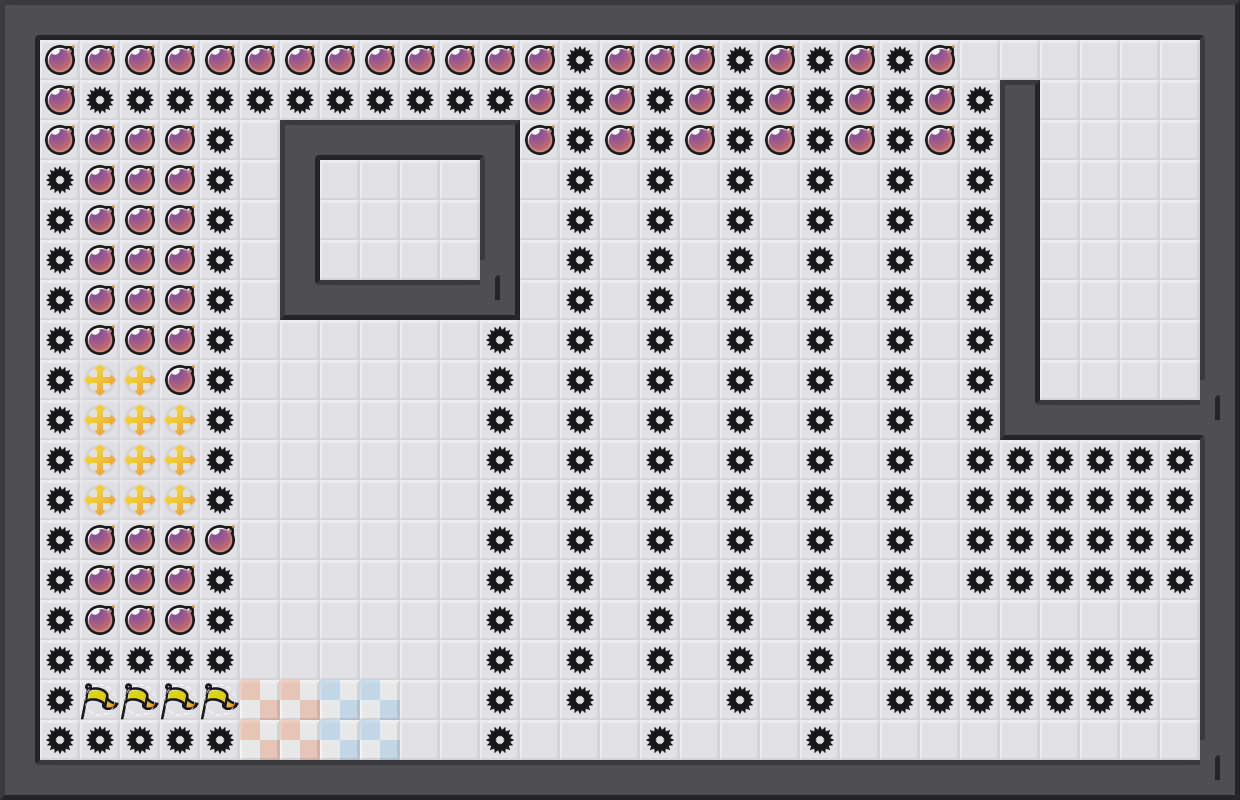Click the bomb in the top-left corner tile

coord(60,60)
